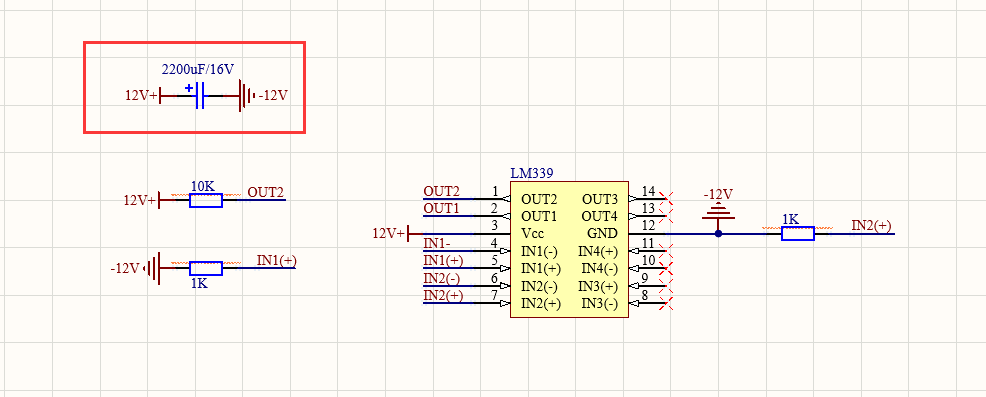
Task: Select pin 12 GND of the LM339
Action: [647, 233]
